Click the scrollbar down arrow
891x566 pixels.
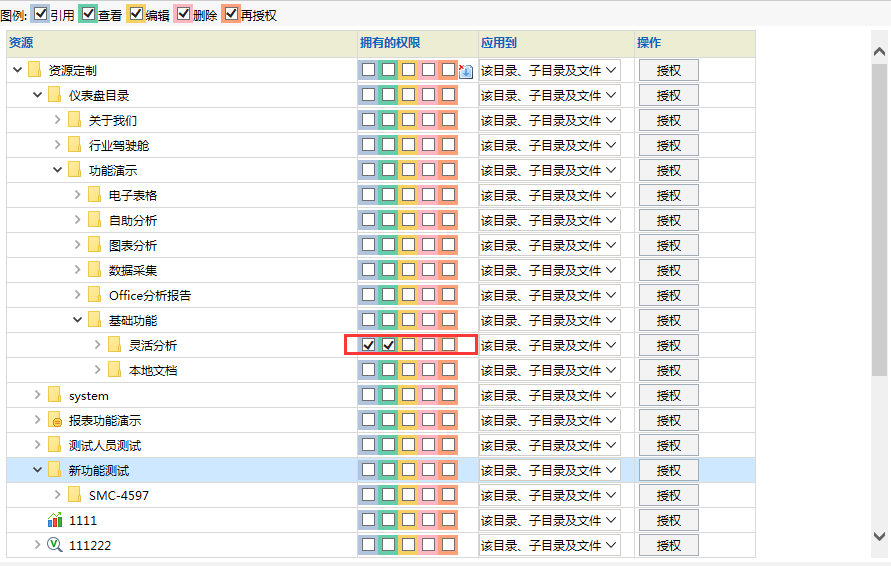[x=879, y=536]
